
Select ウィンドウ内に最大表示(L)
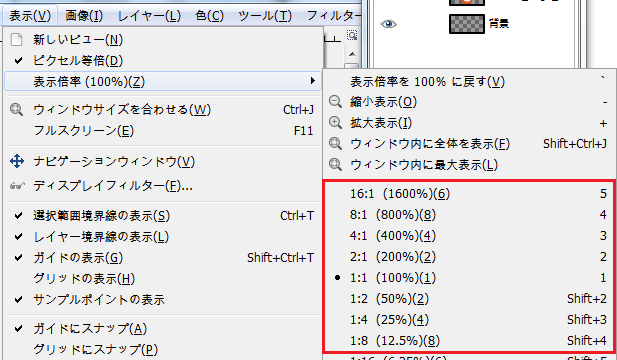pos(469,164)
